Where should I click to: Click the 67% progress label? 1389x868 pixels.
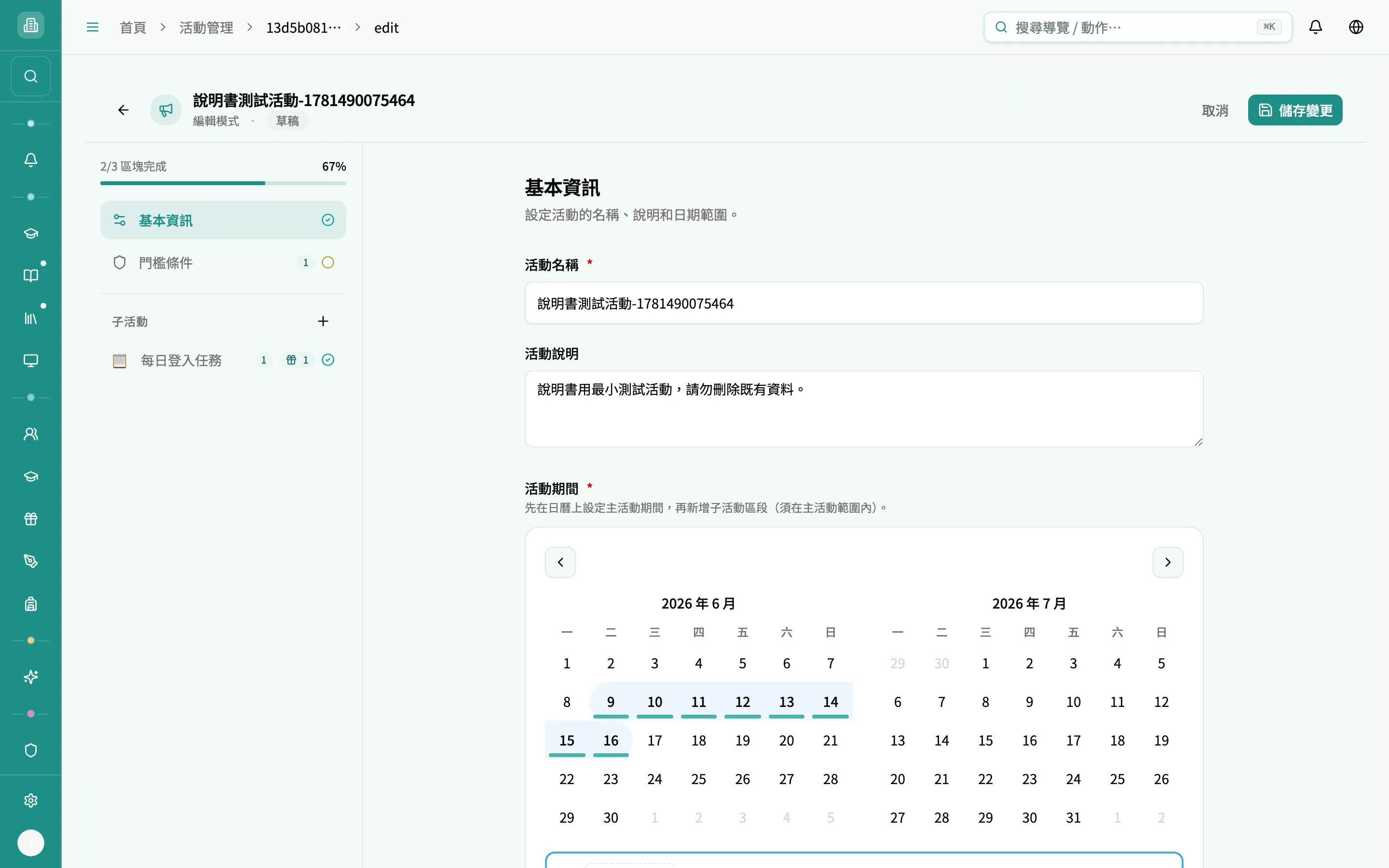coord(333,166)
